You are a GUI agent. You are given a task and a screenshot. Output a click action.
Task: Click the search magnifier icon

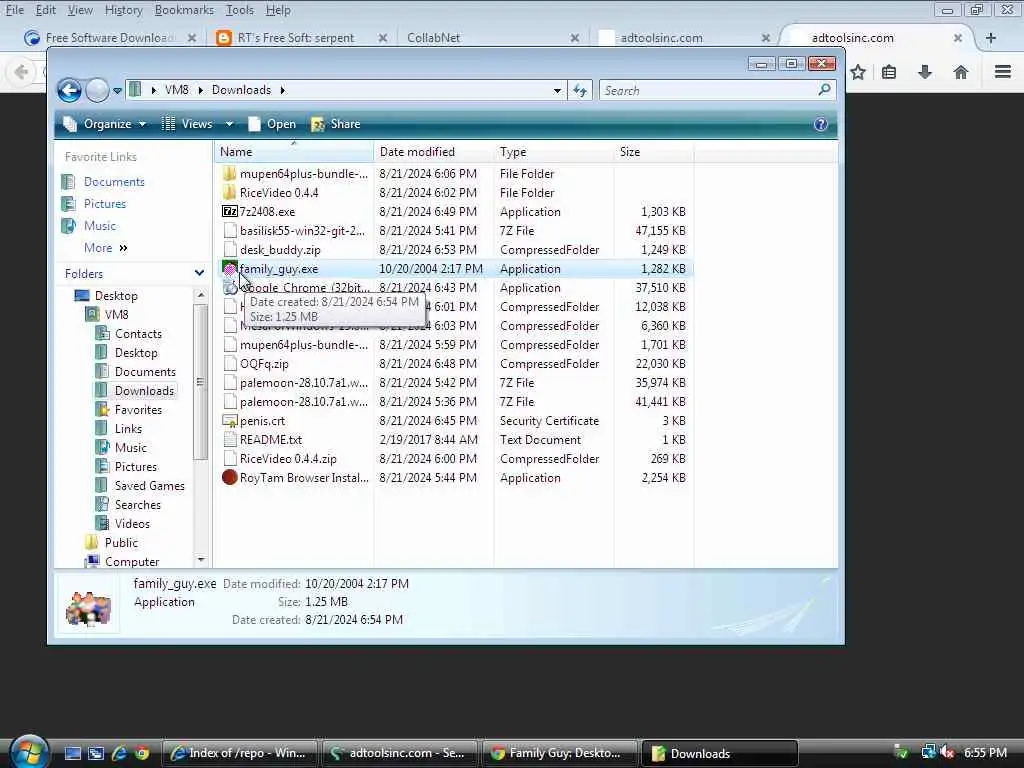(x=824, y=89)
